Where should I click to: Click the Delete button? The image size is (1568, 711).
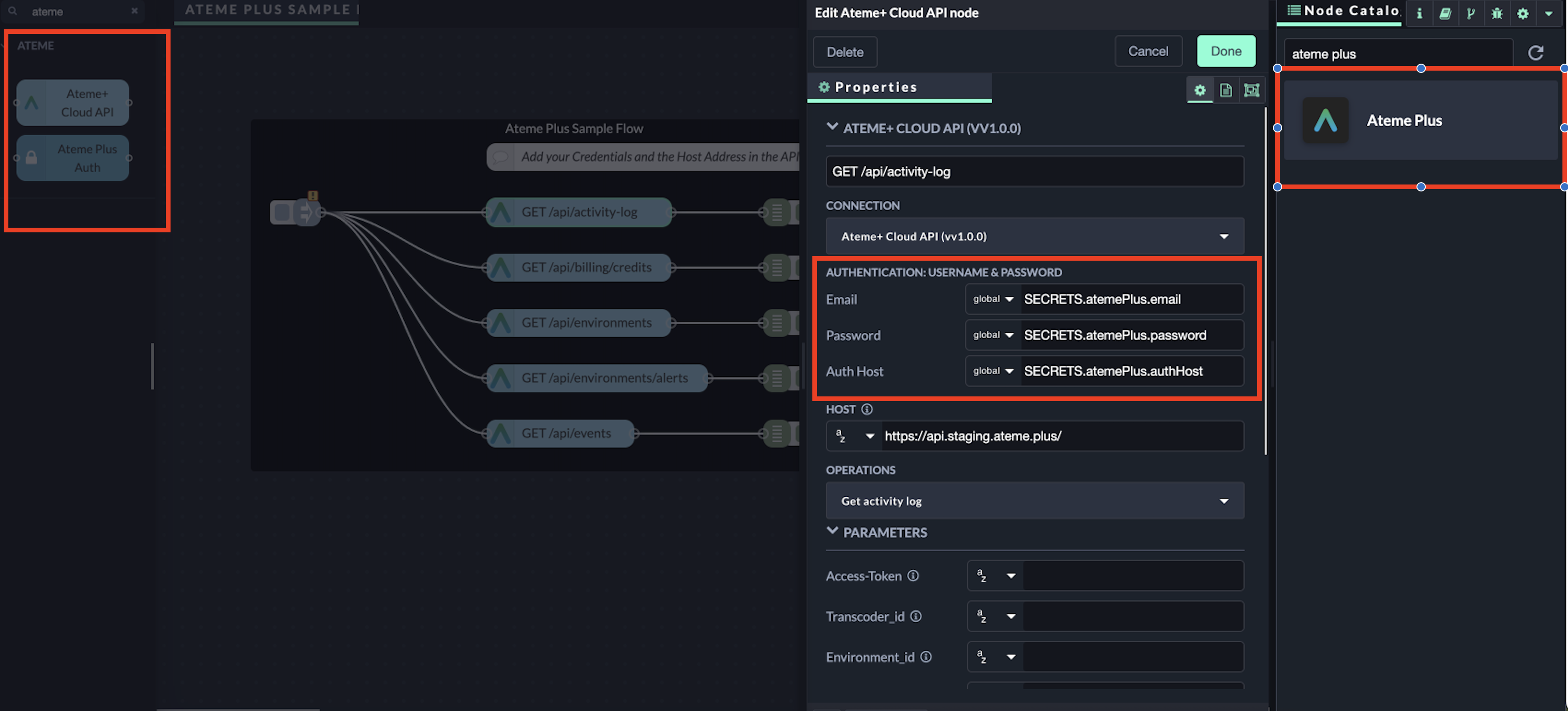point(844,53)
